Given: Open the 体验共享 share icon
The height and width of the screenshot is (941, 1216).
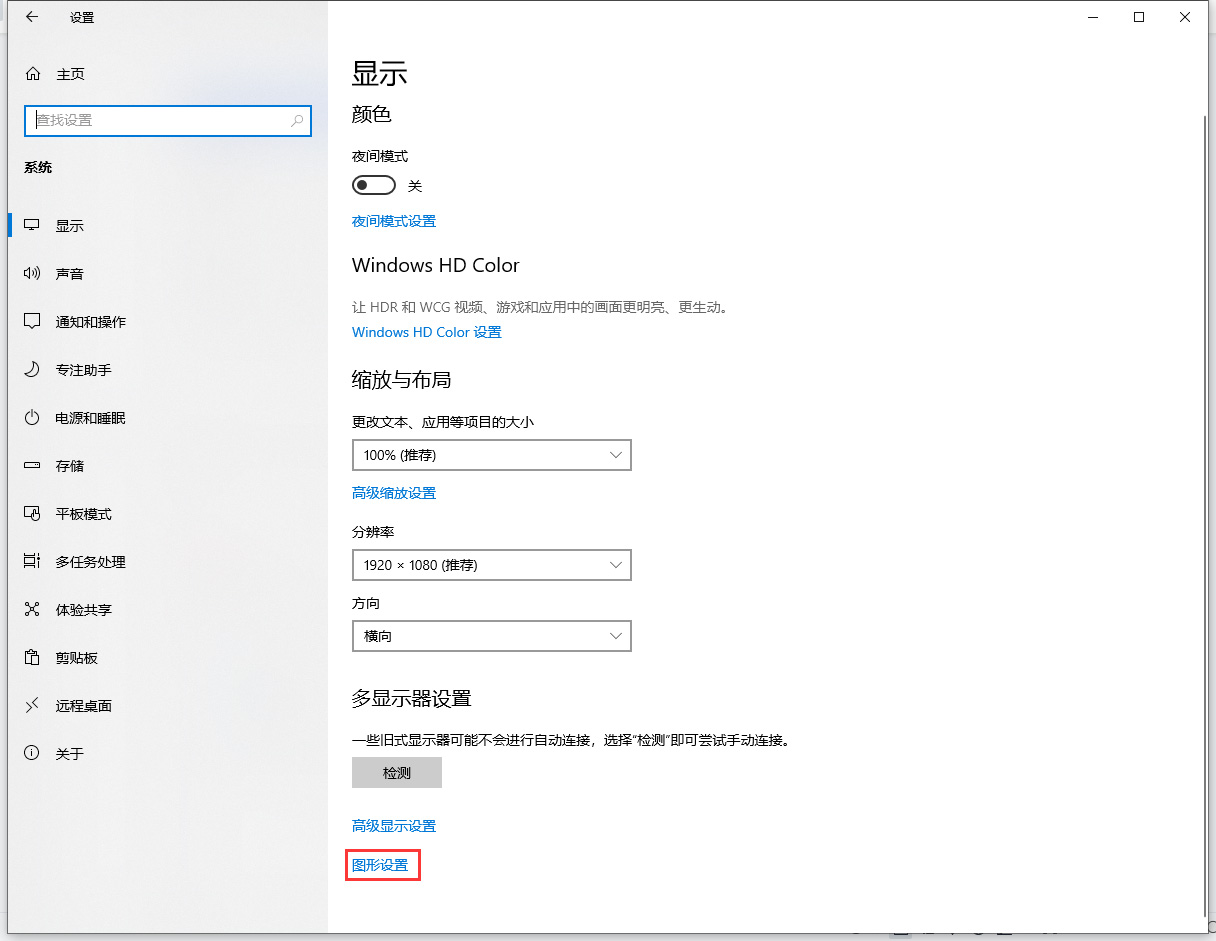Looking at the screenshot, I should coord(33,610).
